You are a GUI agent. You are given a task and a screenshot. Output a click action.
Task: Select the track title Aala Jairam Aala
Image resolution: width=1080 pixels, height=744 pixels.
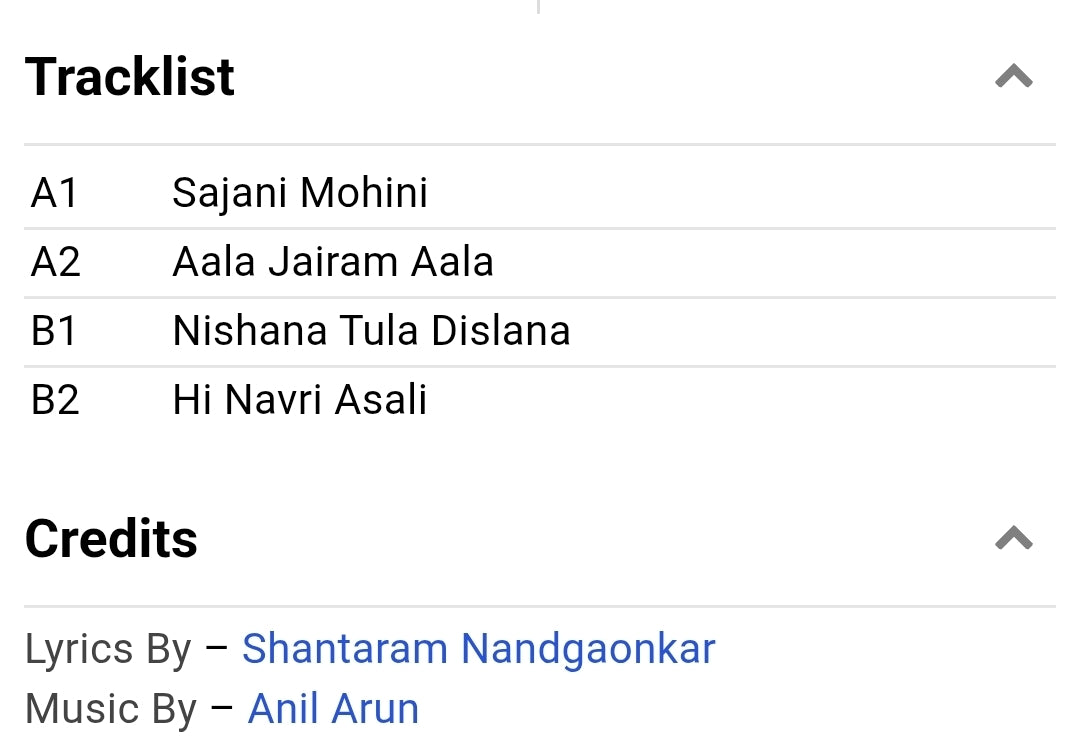pyautogui.click(x=333, y=262)
